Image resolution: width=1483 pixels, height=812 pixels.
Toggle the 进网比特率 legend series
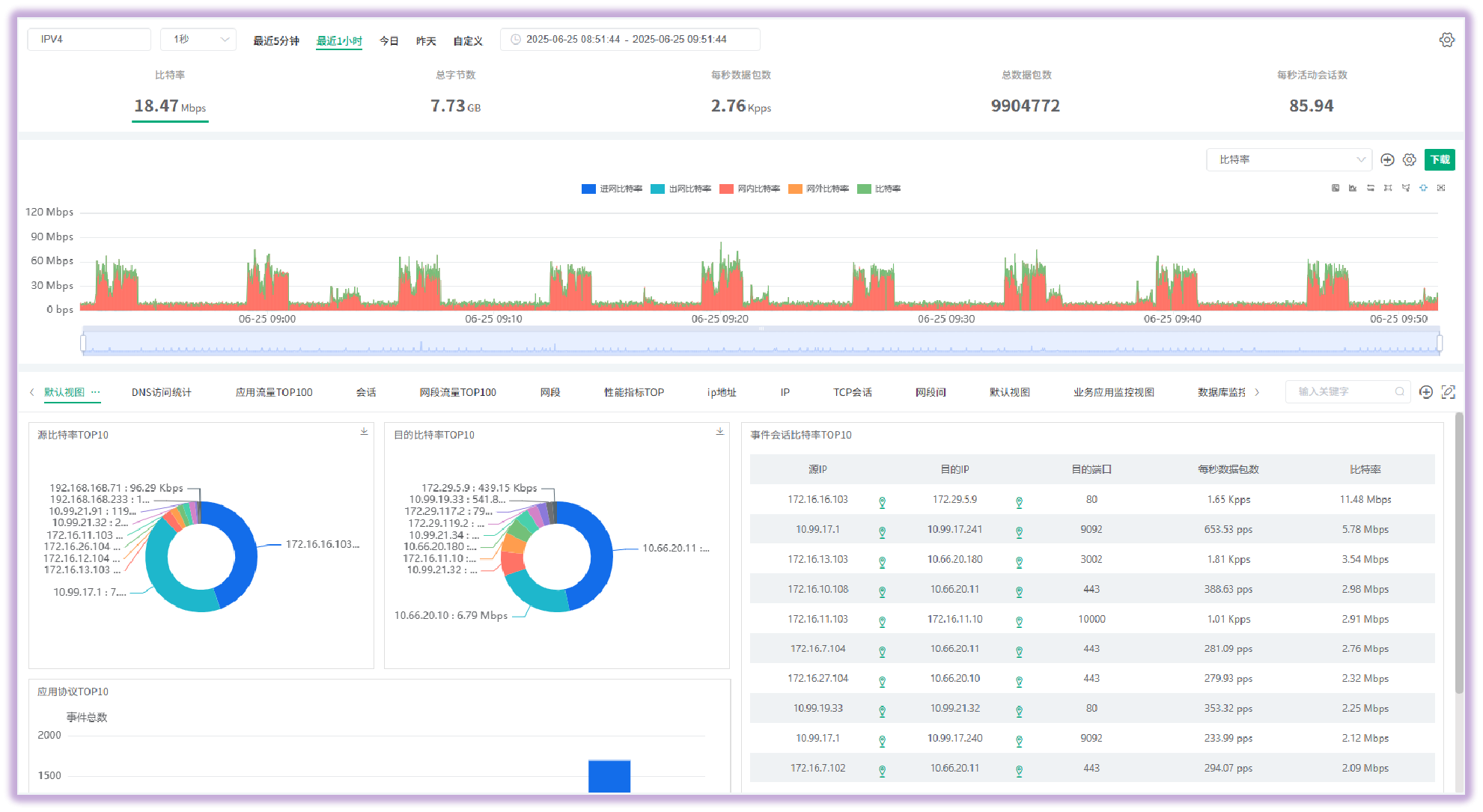point(612,189)
